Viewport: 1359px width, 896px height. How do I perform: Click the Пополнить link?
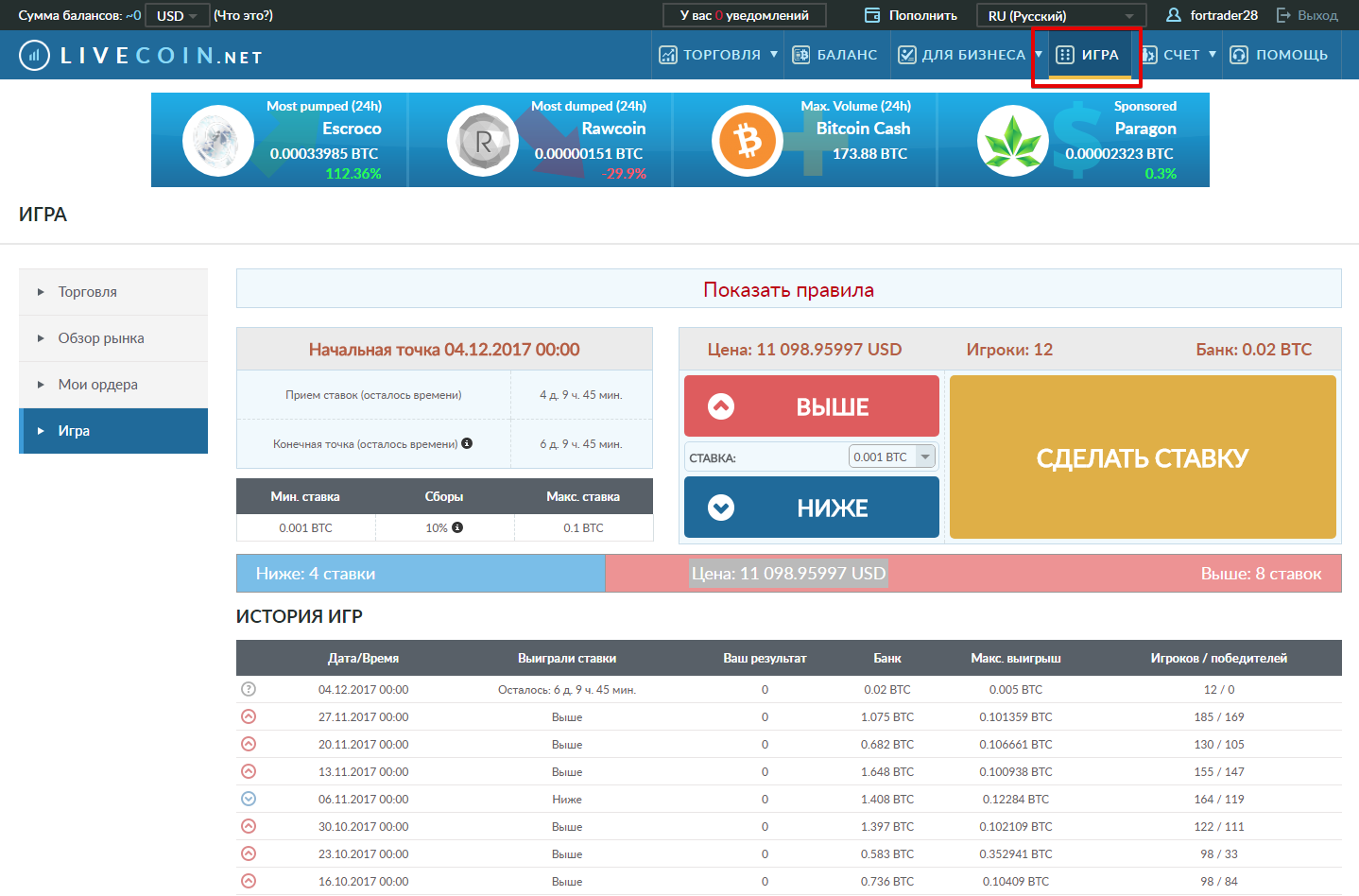tap(923, 15)
